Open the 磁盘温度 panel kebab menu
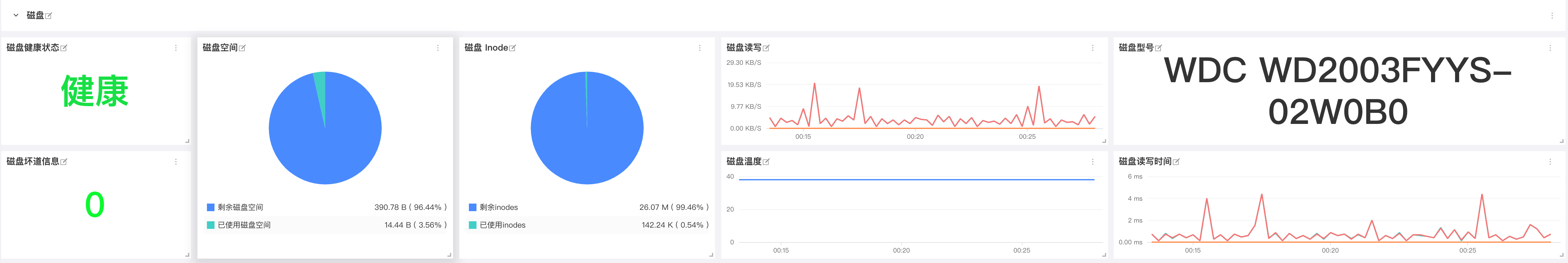The image size is (1568, 263). (1092, 161)
